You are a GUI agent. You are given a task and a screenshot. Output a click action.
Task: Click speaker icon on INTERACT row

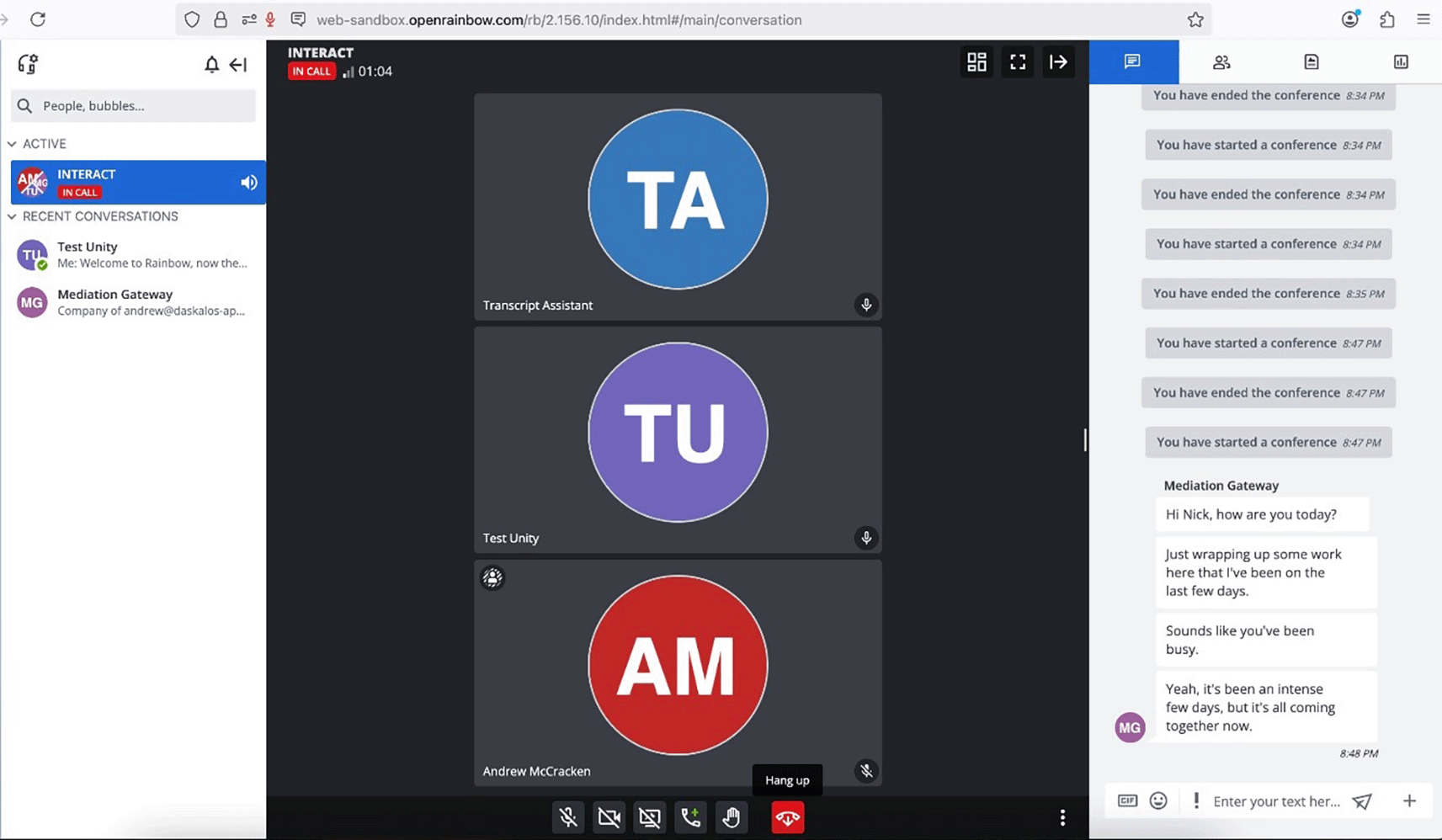tap(248, 183)
